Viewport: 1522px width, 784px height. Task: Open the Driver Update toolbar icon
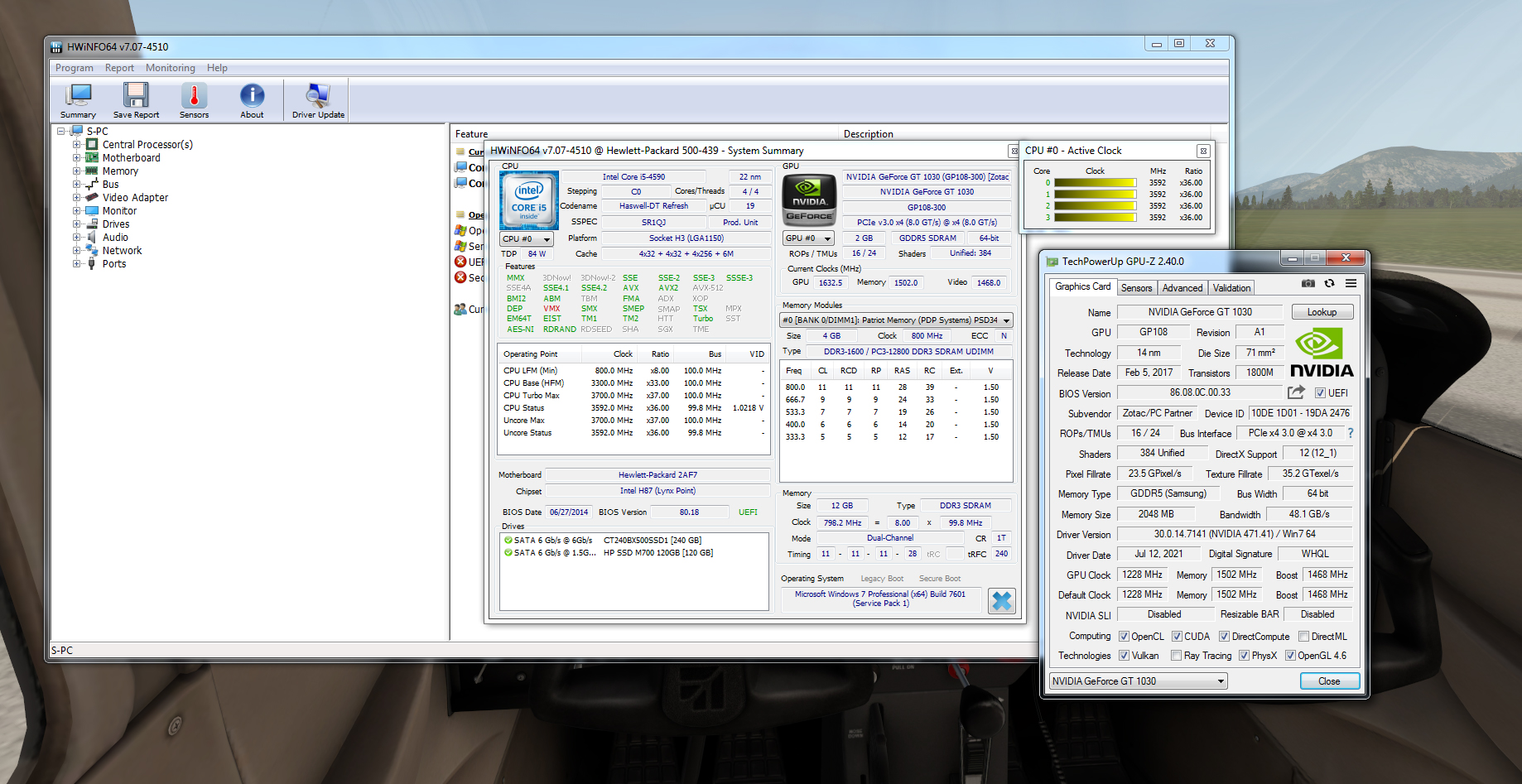pyautogui.click(x=318, y=101)
